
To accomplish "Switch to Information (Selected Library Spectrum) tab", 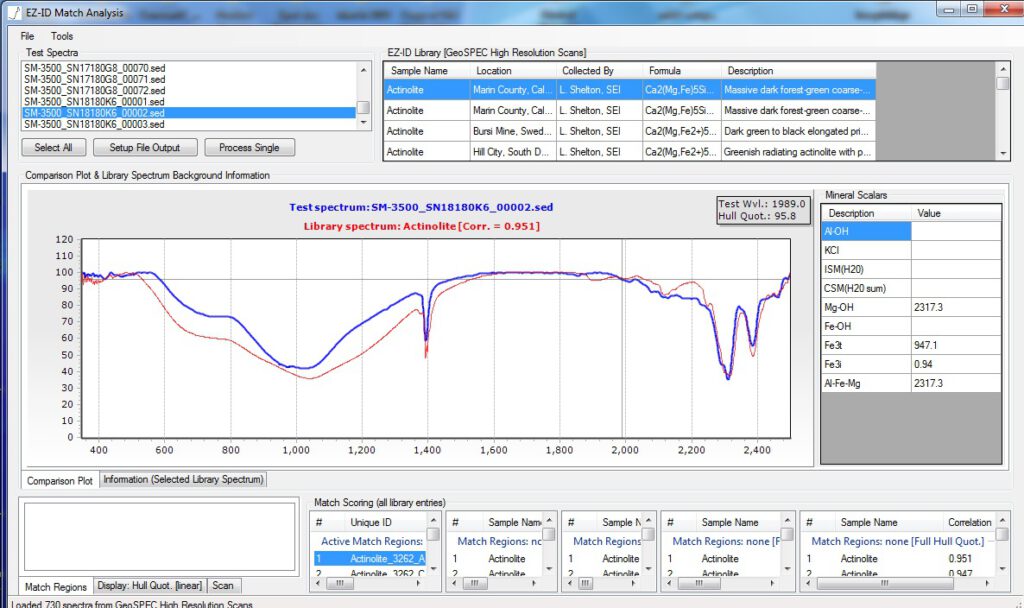I will point(184,480).
